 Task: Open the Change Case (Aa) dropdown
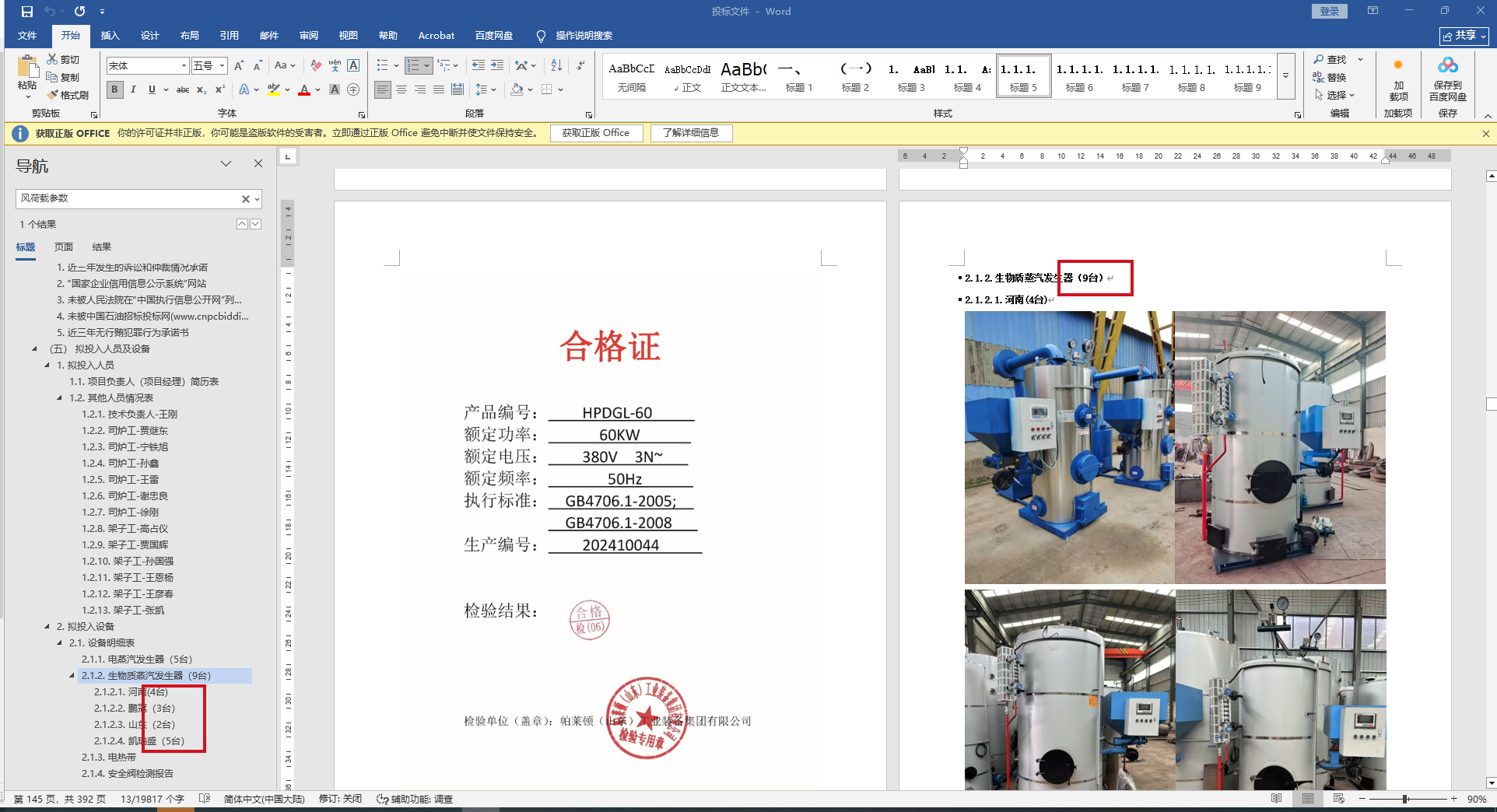pos(285,66)
